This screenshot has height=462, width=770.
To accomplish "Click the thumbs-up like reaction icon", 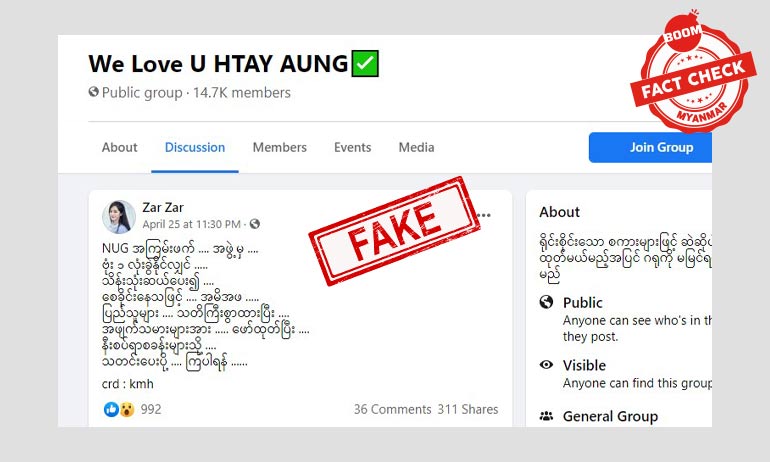I will pyautogui.click(x=111, y=409).
